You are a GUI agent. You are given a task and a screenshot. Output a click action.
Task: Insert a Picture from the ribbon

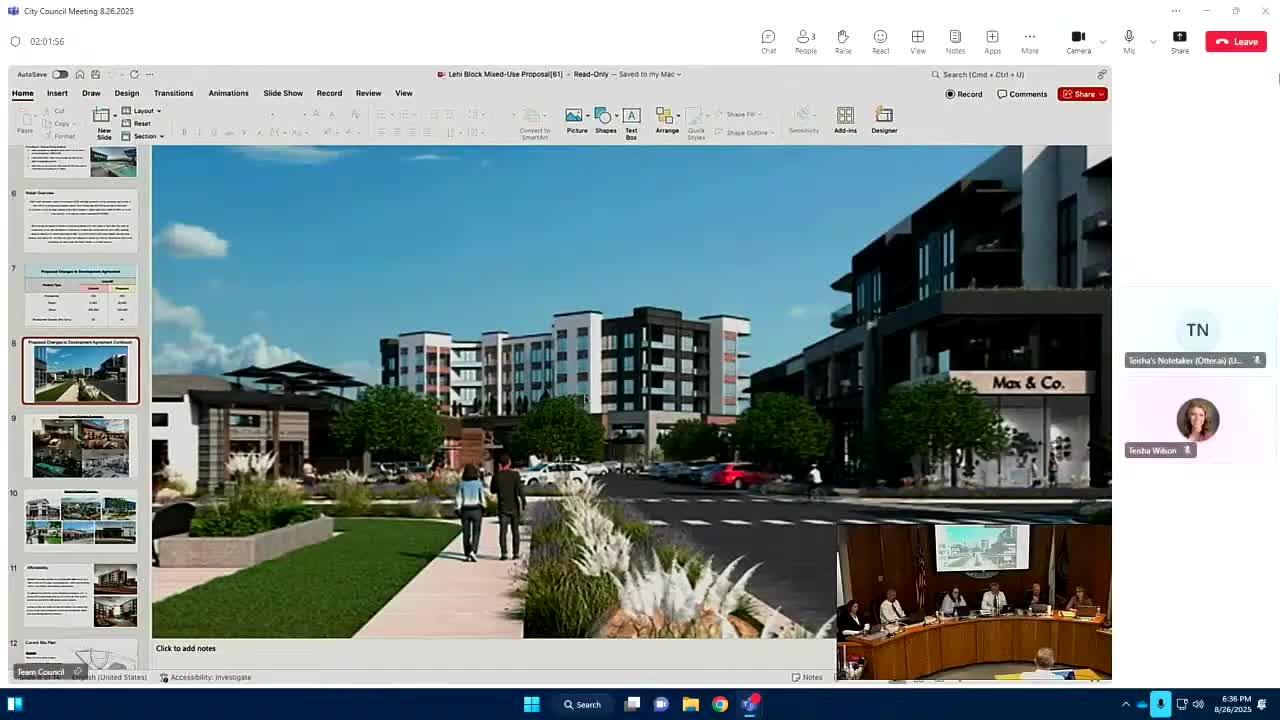[576, 120]
